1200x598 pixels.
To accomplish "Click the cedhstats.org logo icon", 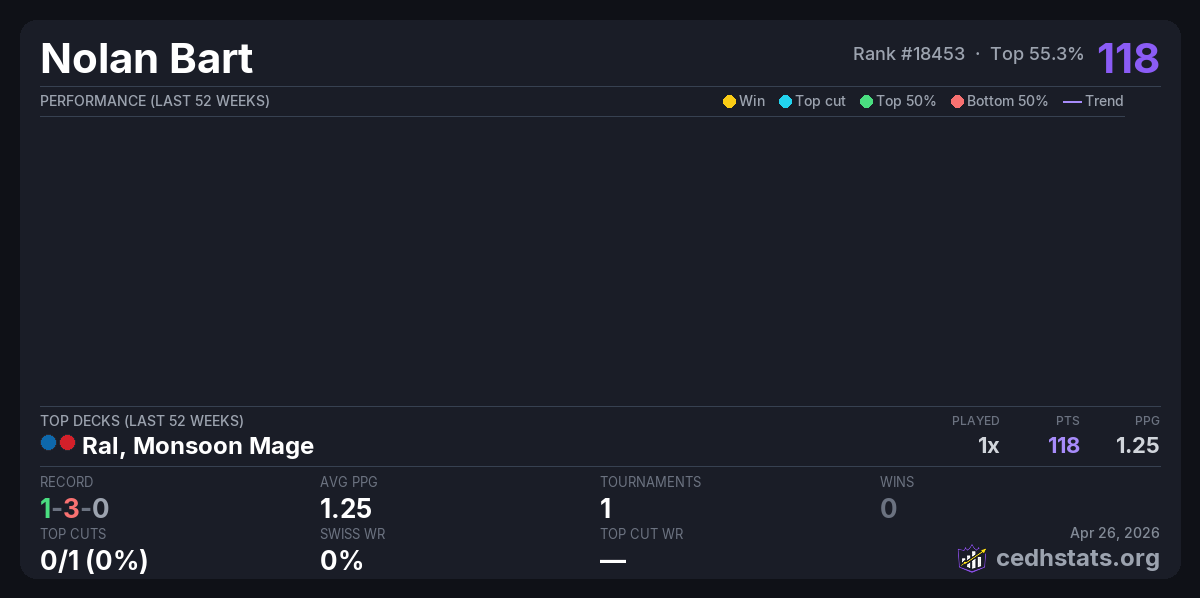I will coord(972,558).
